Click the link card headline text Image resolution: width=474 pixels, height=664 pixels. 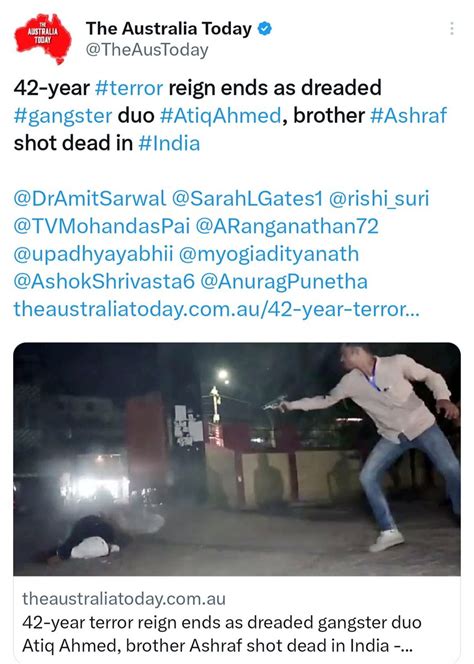(222, 634)
